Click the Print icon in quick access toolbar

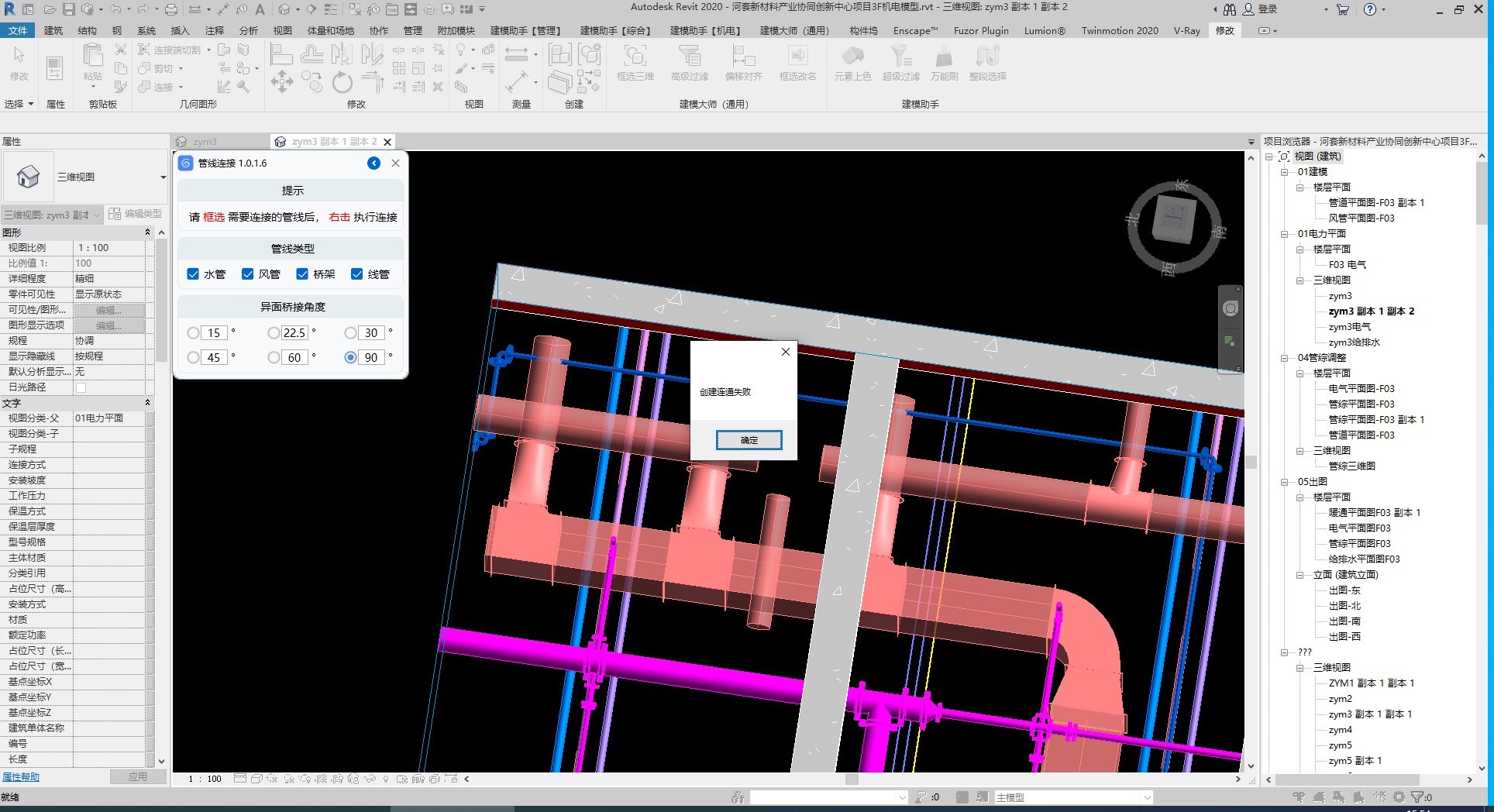point(170,9)
